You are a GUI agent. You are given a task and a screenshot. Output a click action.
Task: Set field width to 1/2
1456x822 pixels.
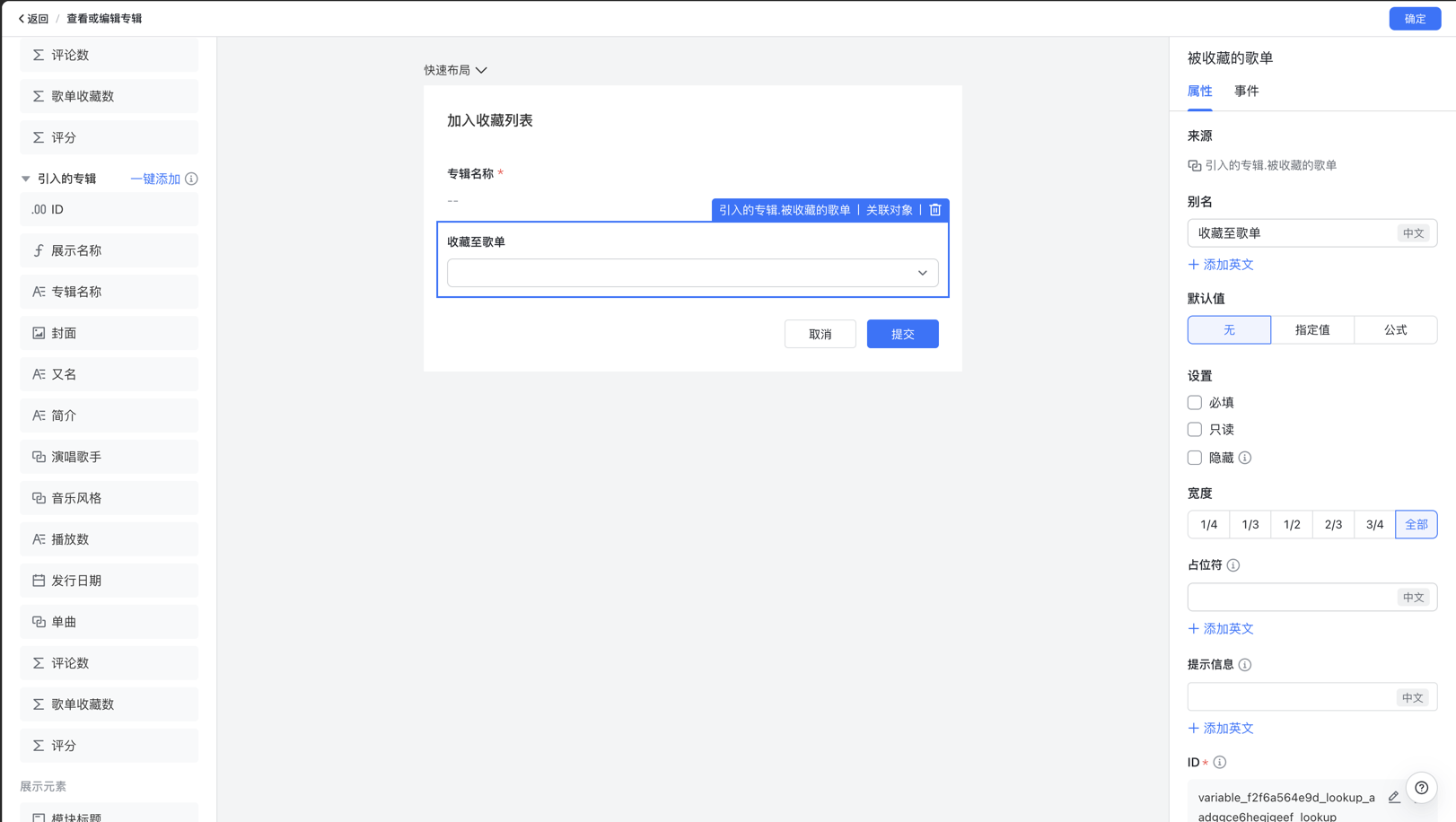[x=1292, y=525]
